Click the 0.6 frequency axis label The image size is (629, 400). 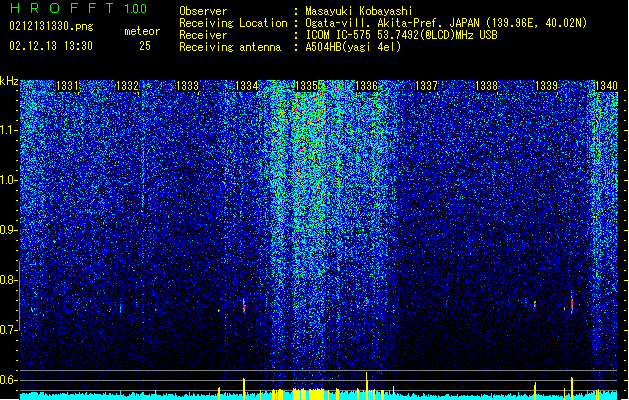coord(8,380)
